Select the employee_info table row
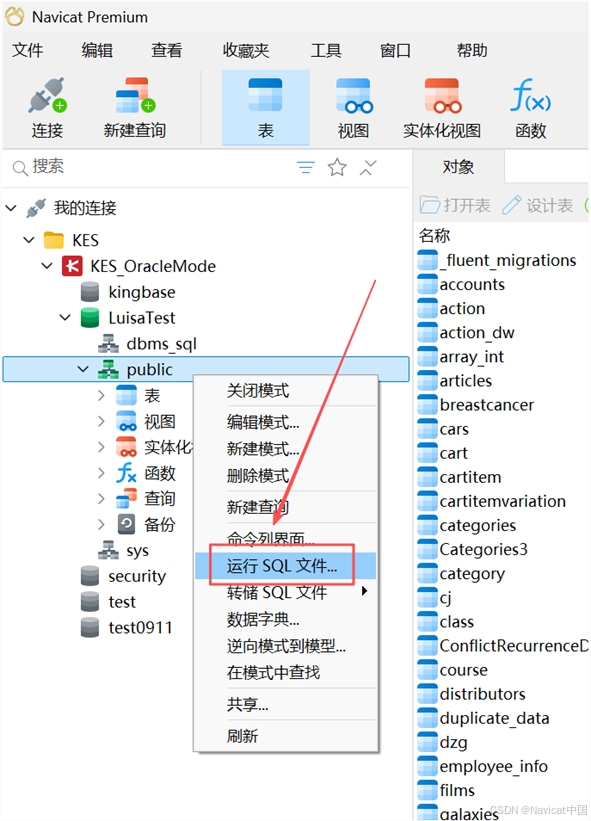Screen dimensions: 591x821 [483, 766]
